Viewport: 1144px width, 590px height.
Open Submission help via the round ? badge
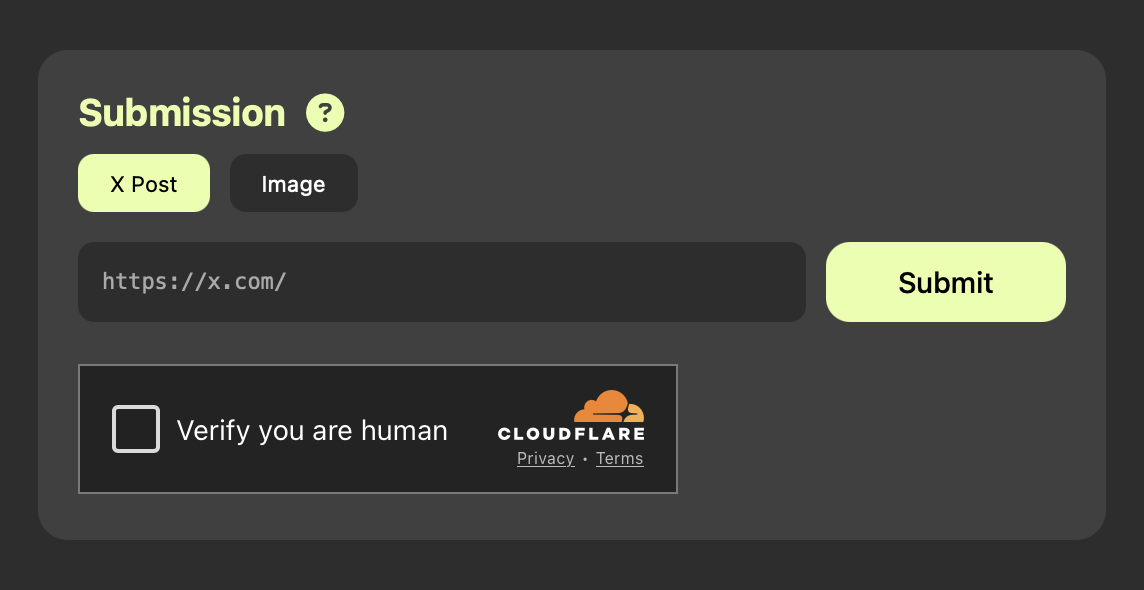tap(325, 113)
